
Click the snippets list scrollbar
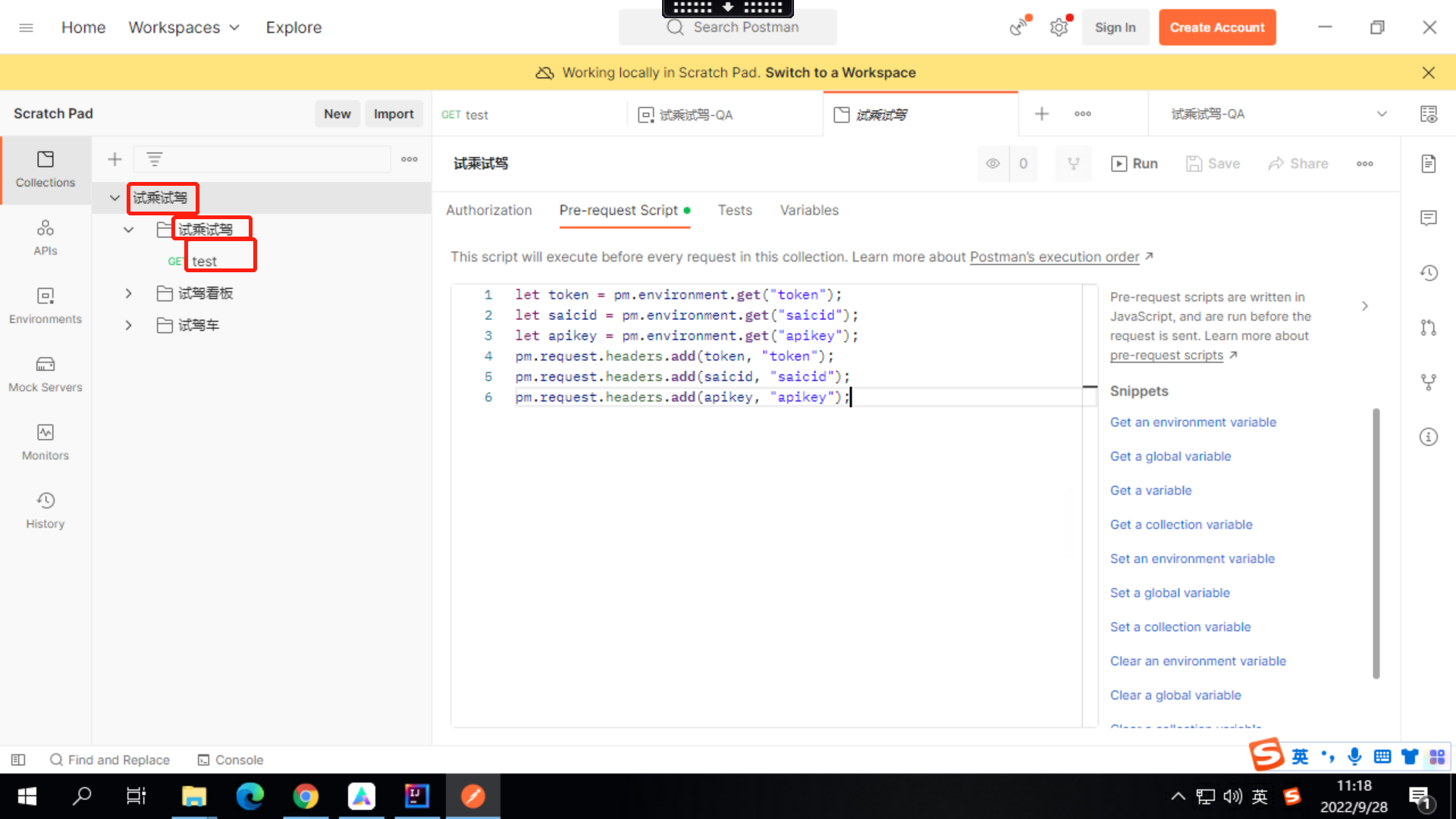click(x=1376, y=542)
